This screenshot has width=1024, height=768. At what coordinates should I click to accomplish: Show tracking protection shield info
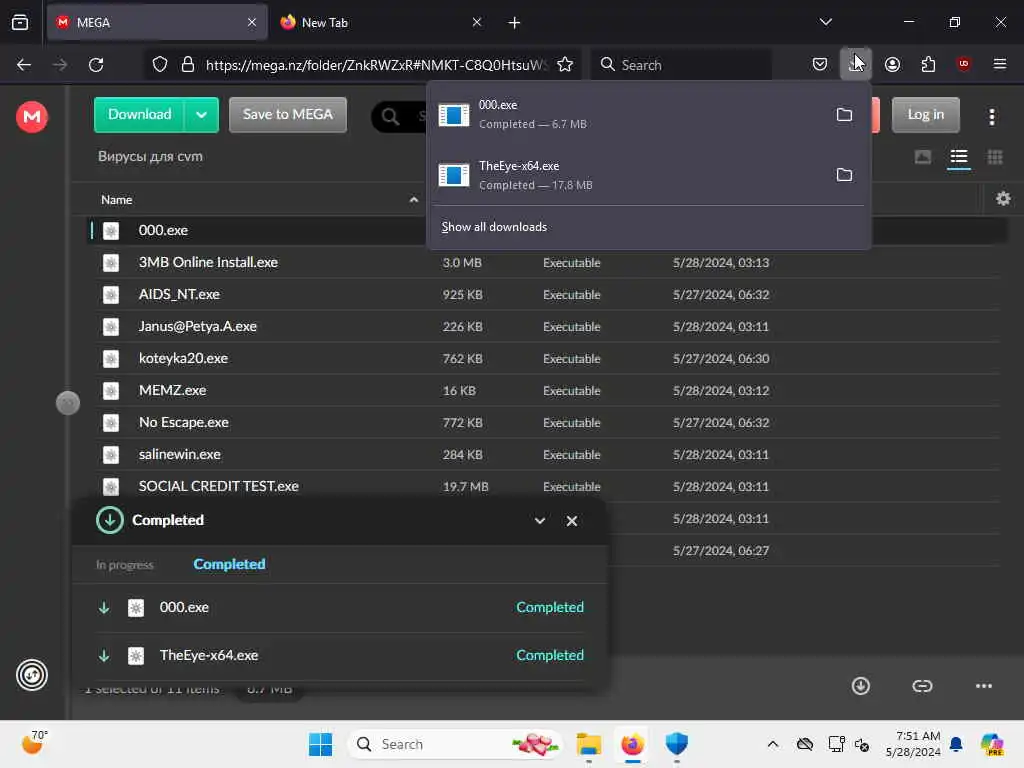[x=160, y=64]
